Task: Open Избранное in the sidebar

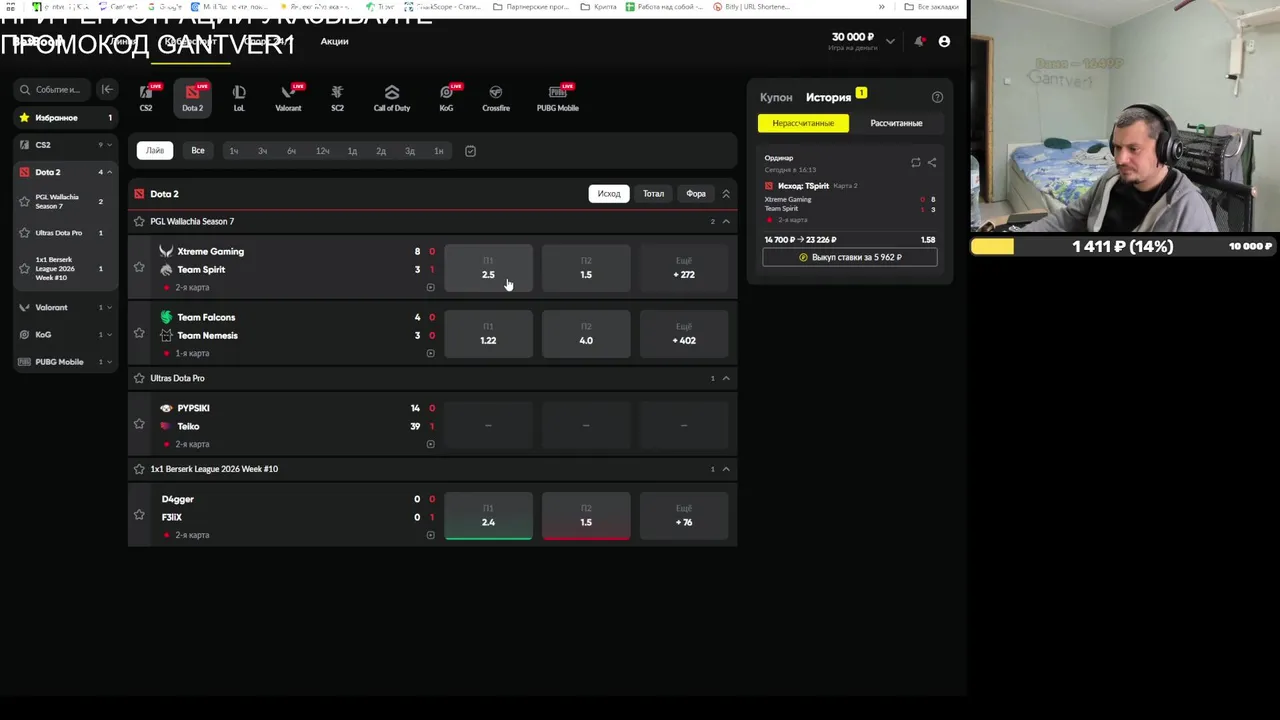Action: [x=66, y=118]
